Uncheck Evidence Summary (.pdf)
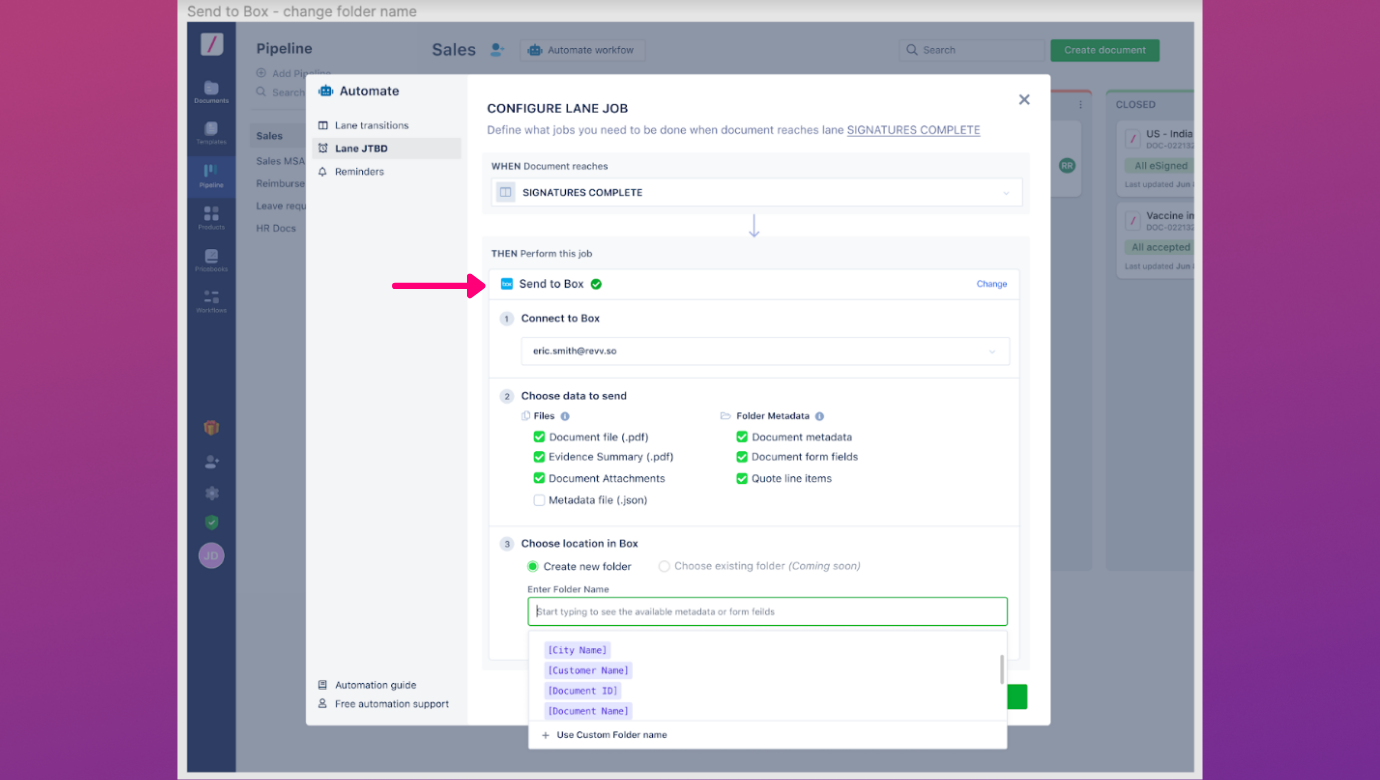This screenshot has width=1380, height=780. [539, 457]
